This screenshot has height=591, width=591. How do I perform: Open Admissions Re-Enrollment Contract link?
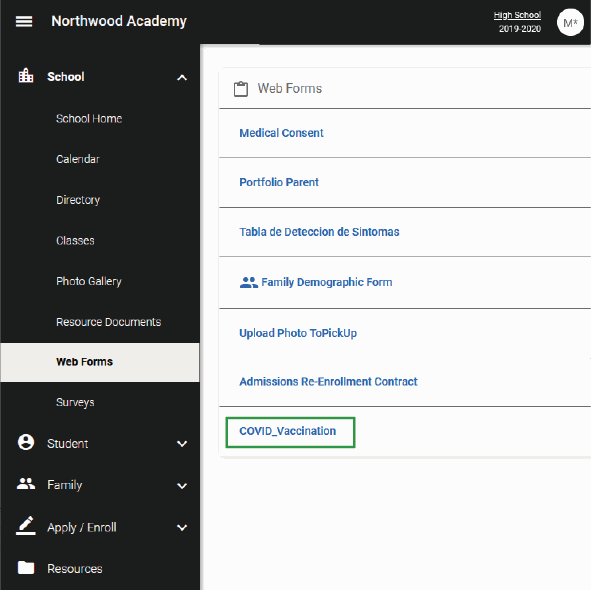click(x=328, y=382)
